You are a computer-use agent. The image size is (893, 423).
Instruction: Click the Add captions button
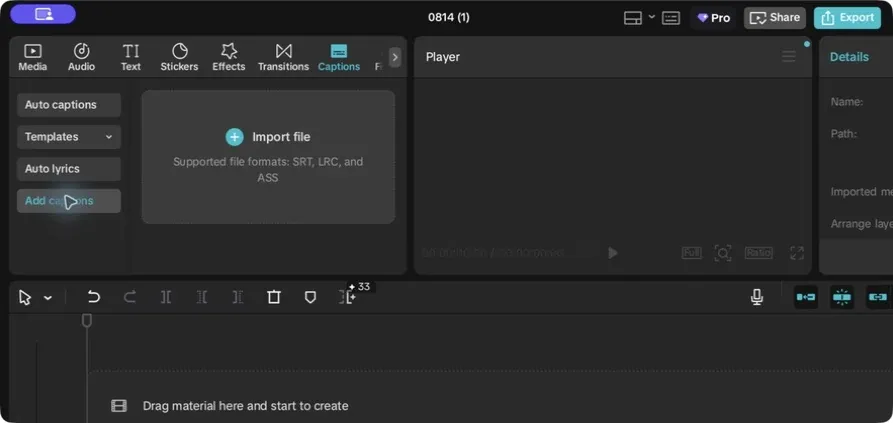(69, 201)
